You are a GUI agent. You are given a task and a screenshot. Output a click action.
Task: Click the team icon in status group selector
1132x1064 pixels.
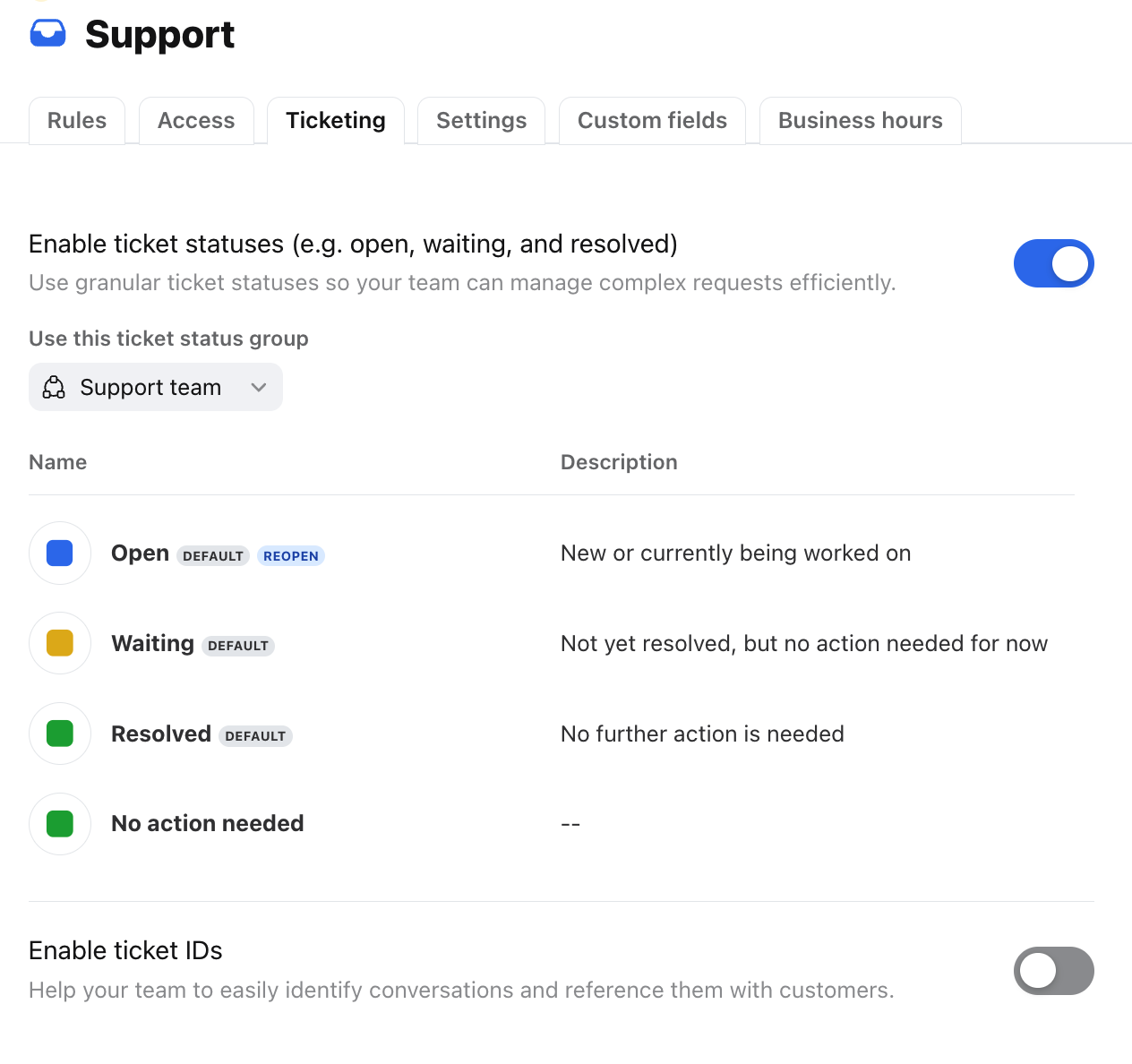coord(54,387)
